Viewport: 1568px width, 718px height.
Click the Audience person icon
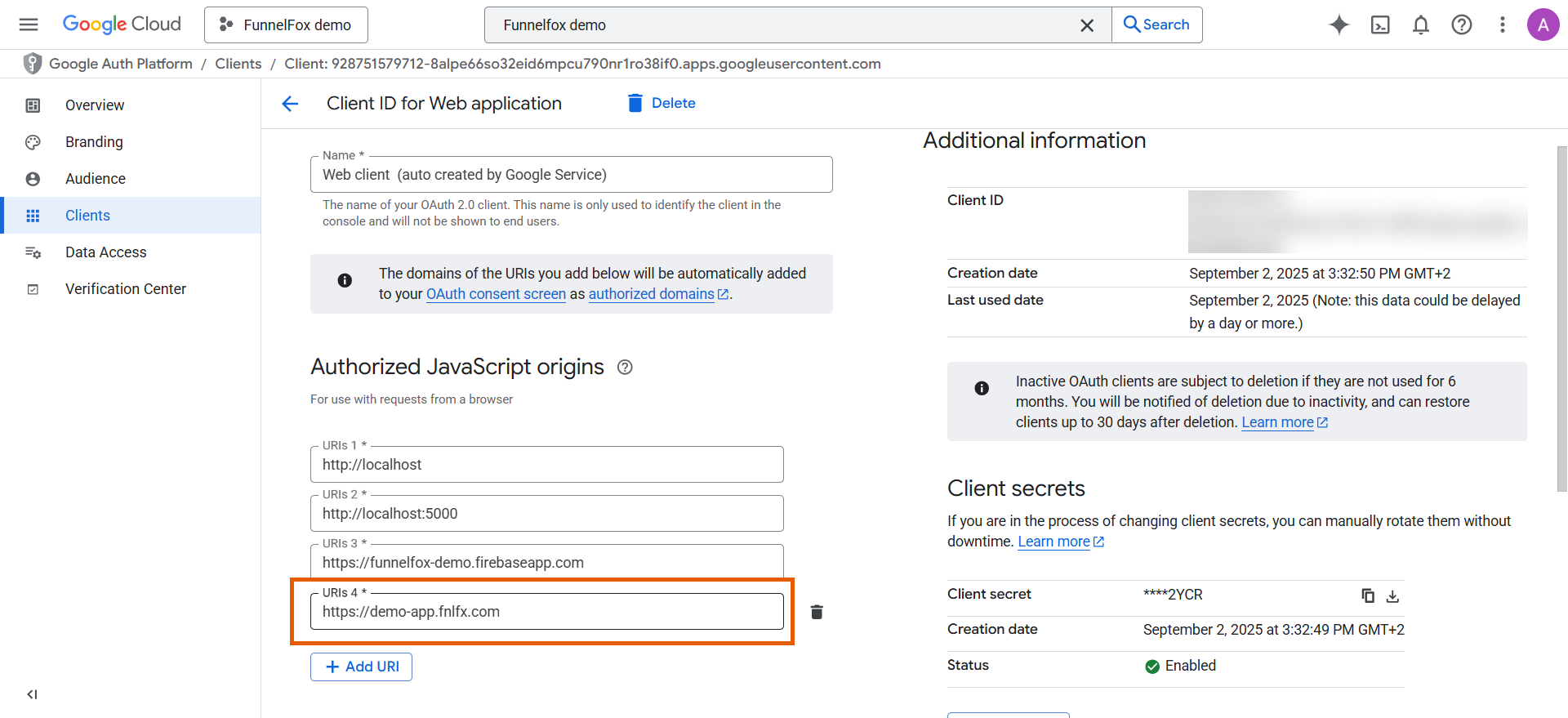tap(33, 179)
